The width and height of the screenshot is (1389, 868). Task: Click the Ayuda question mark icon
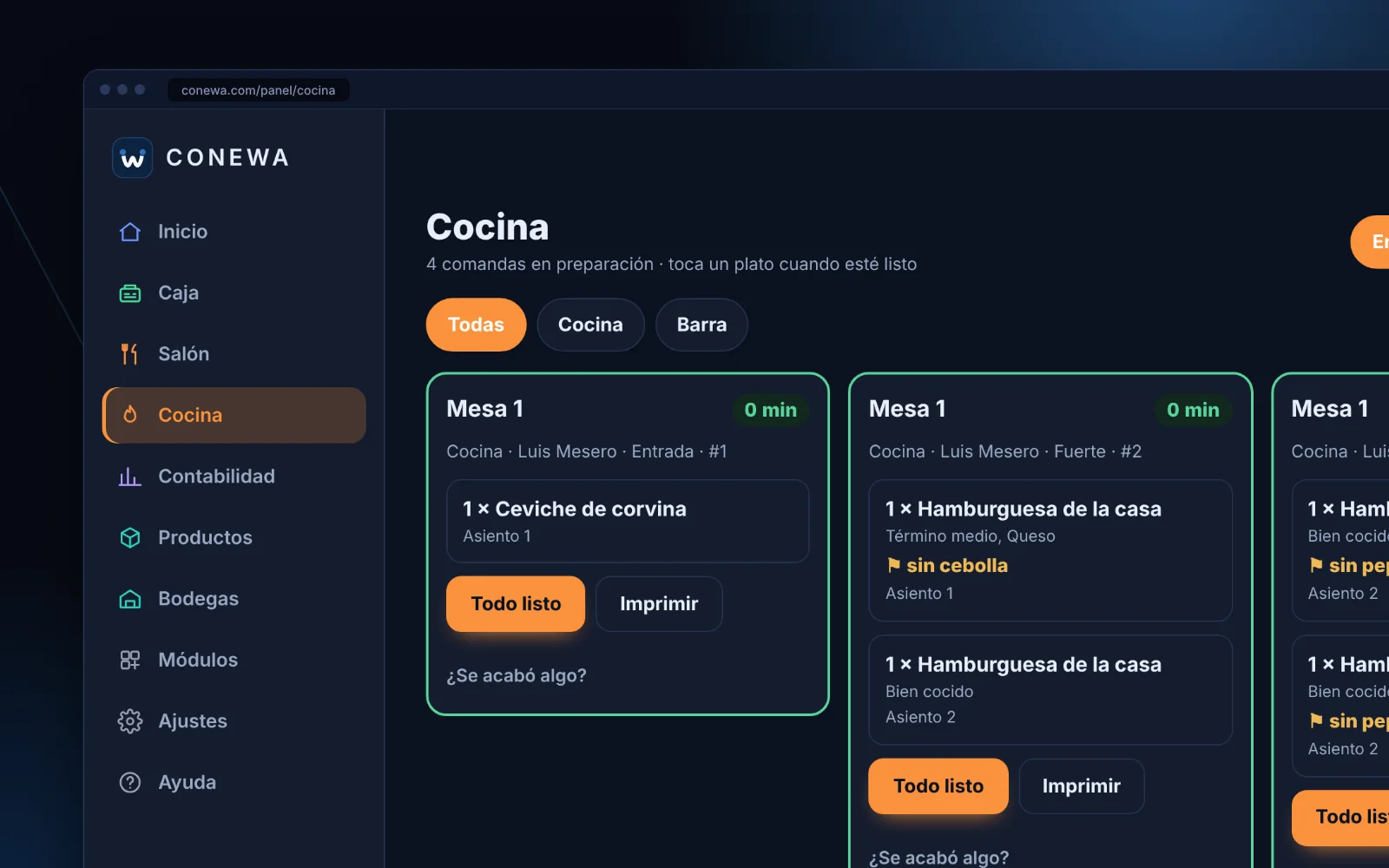click(x=130, y=783)
